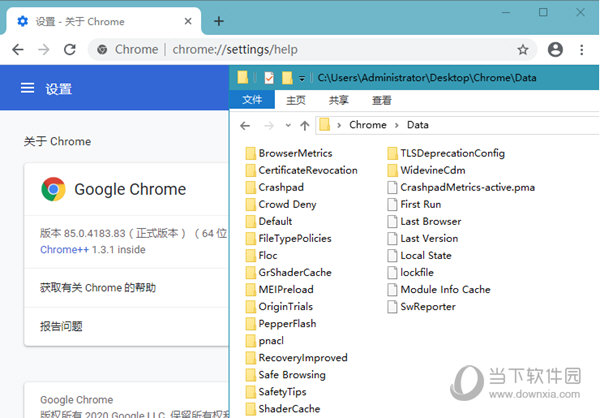
Task: Click the chrome://settings/help address field
Action: tap(235, 49)
